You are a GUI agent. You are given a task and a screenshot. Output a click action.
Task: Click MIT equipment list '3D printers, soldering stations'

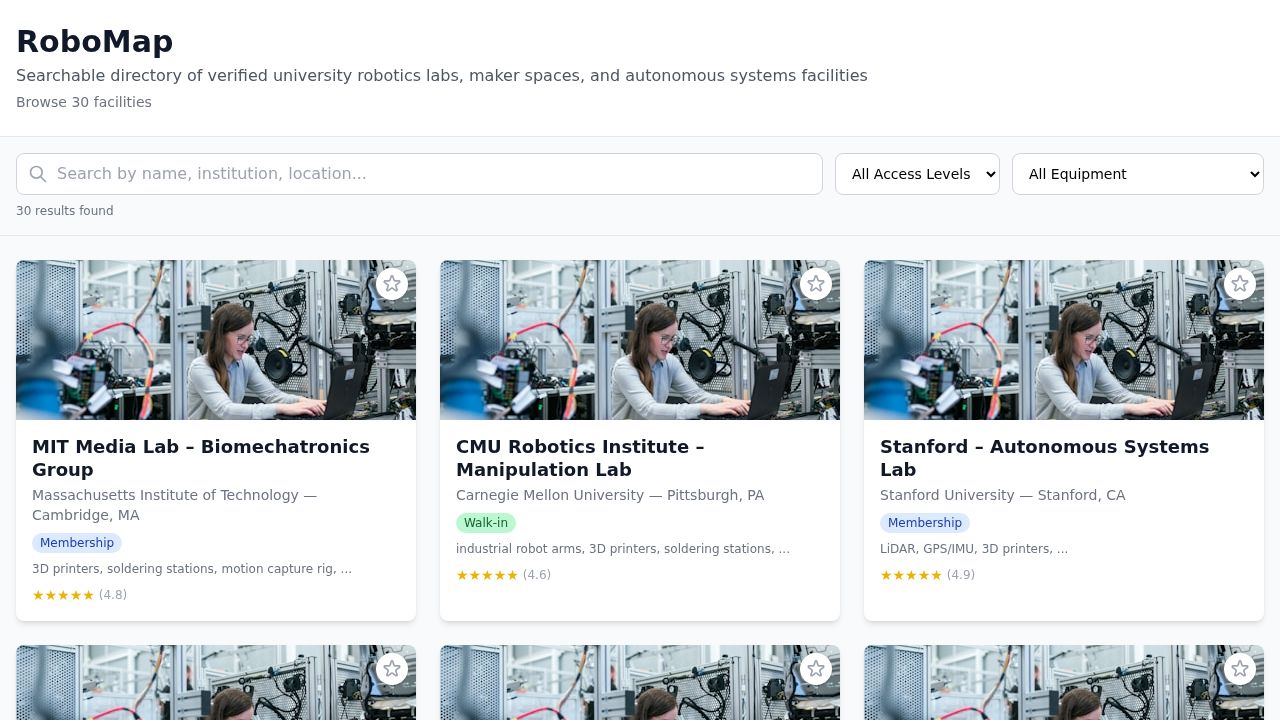pos(192,569)
